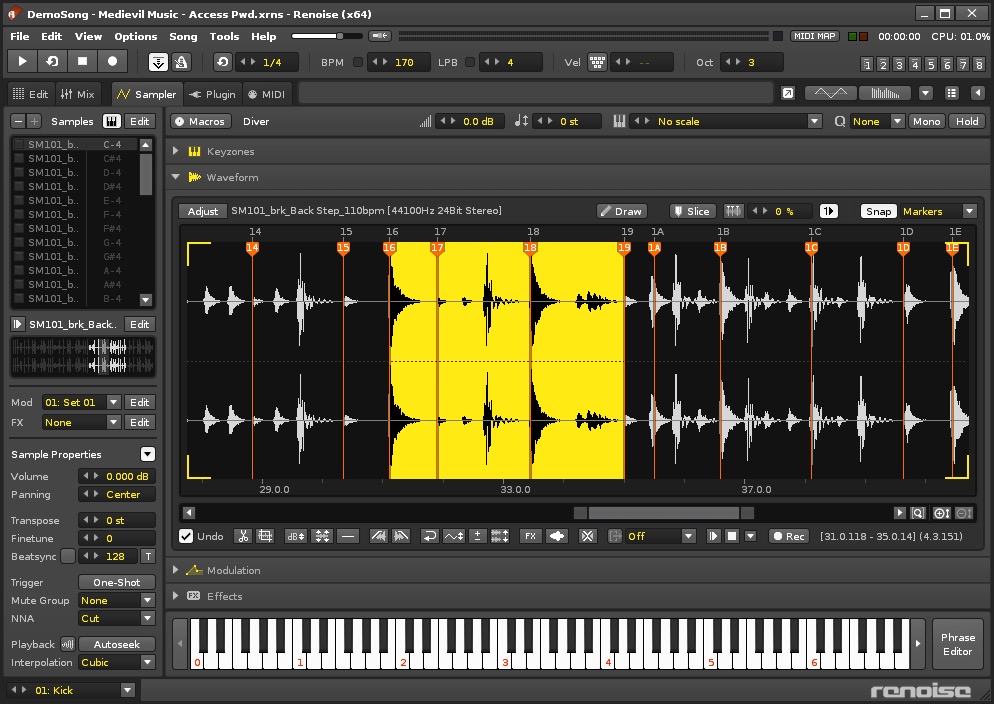The image size is (994, 704).
Task: Click the FX process button in waveform toolbar
Action: pos(531,536)
